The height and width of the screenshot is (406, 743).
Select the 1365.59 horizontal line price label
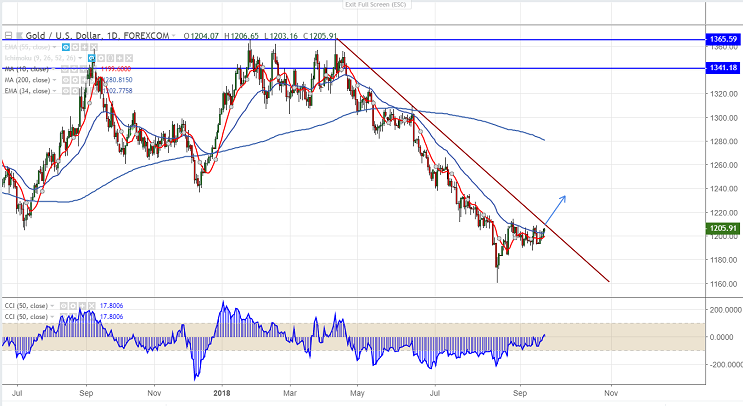pyautogui.click(x=724, y=39)
